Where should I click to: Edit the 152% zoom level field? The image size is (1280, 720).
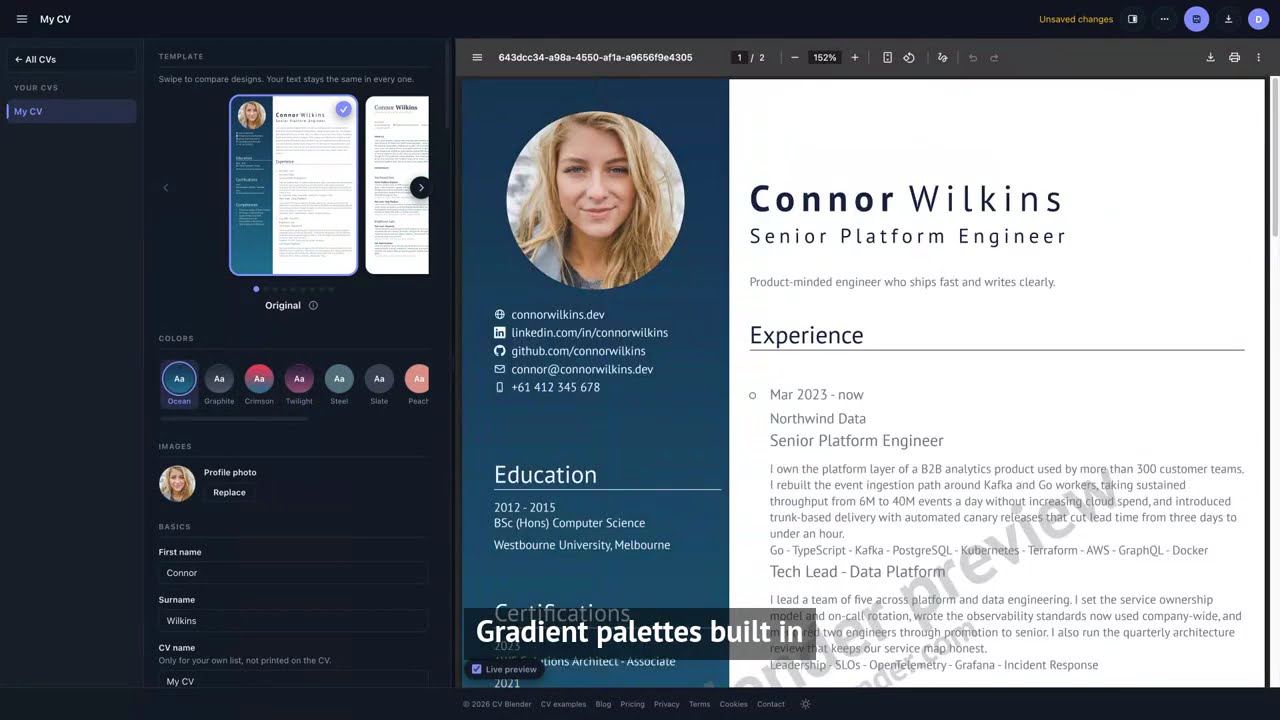pos(825,58)
